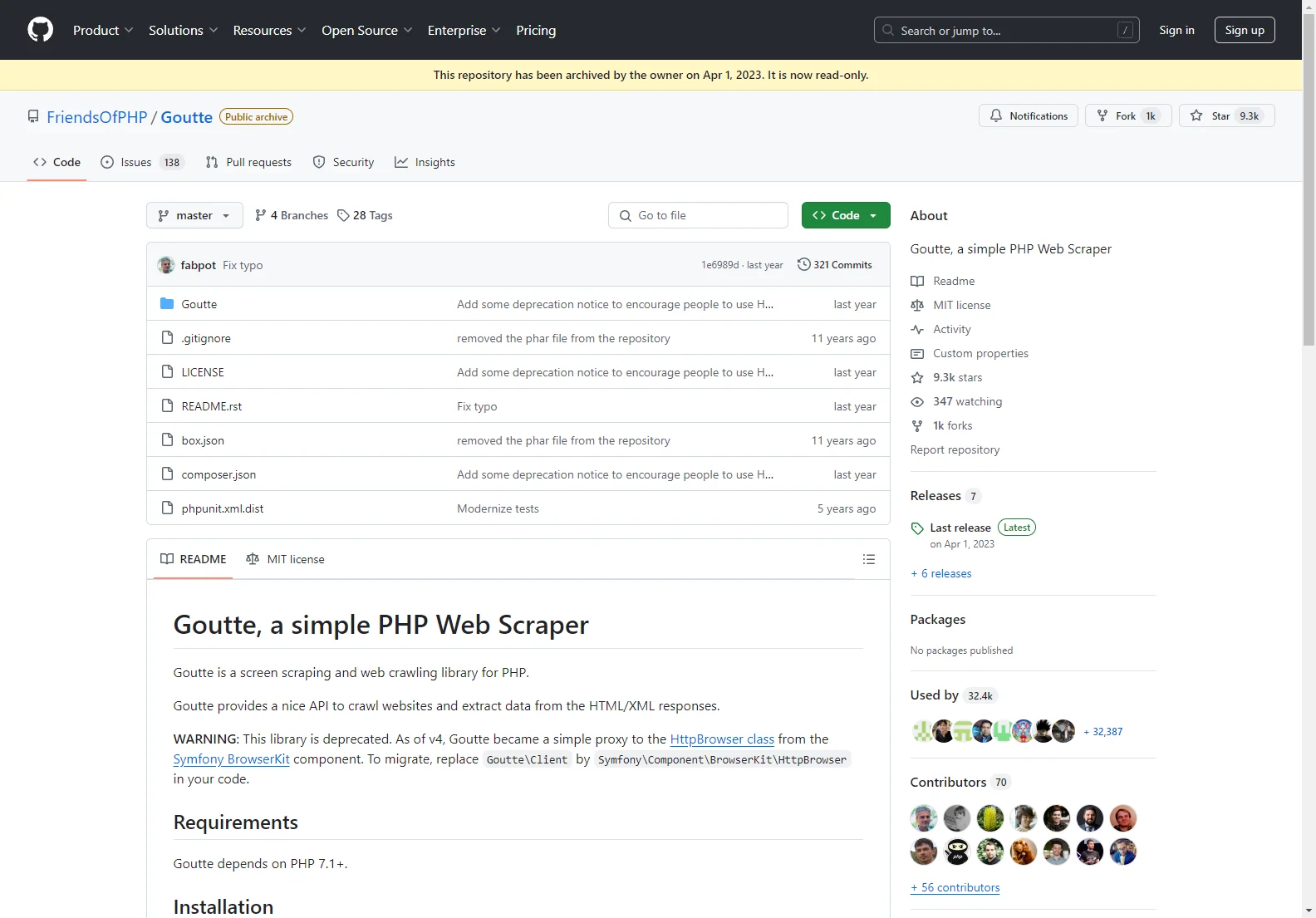The image size is (1316, 918).
Task: View the 28 Tags link
Action: coord(365,215)
